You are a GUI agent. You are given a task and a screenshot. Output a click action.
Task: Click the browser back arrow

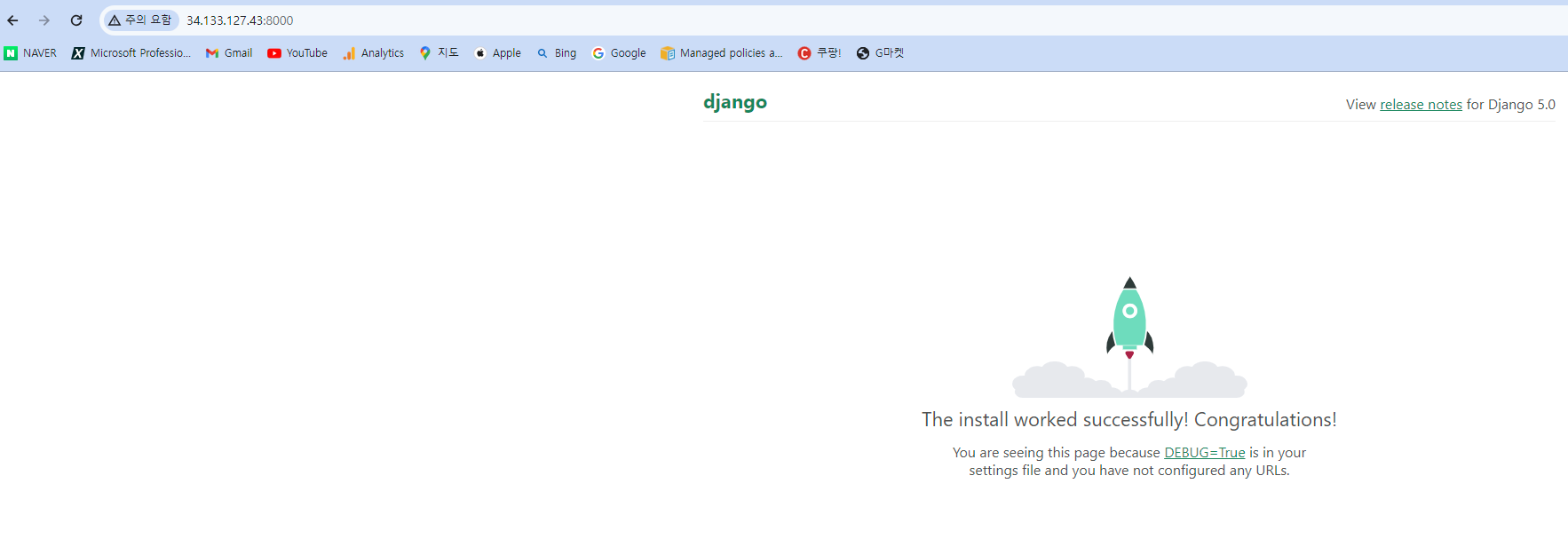click(x=13, y=20)
